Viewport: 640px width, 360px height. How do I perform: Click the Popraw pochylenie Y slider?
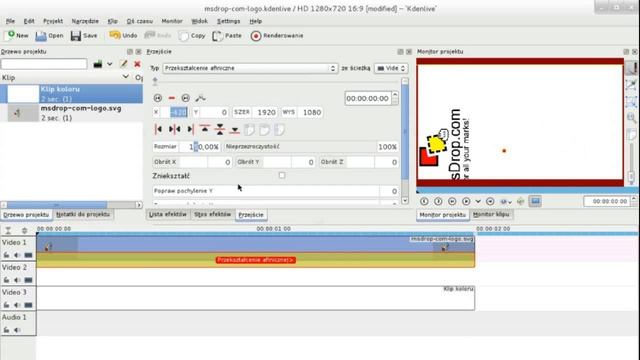[x=276, y=191]
